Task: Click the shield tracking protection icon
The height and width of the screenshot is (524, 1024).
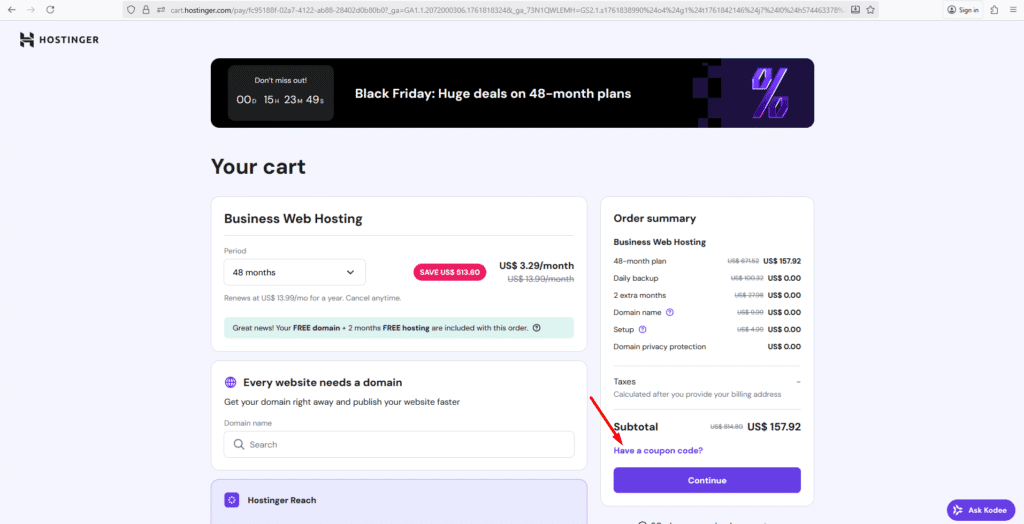Action: tap(131, 10)
